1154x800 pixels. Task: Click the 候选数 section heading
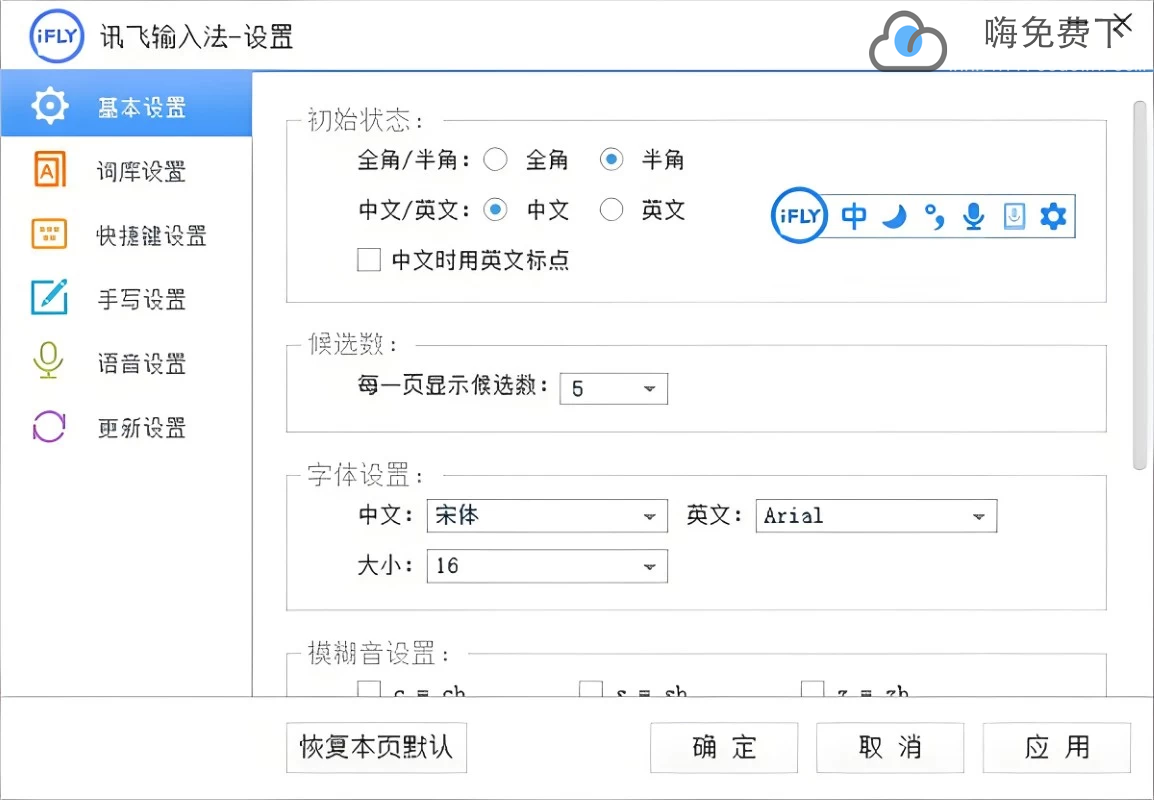click(x=353, y=344)
